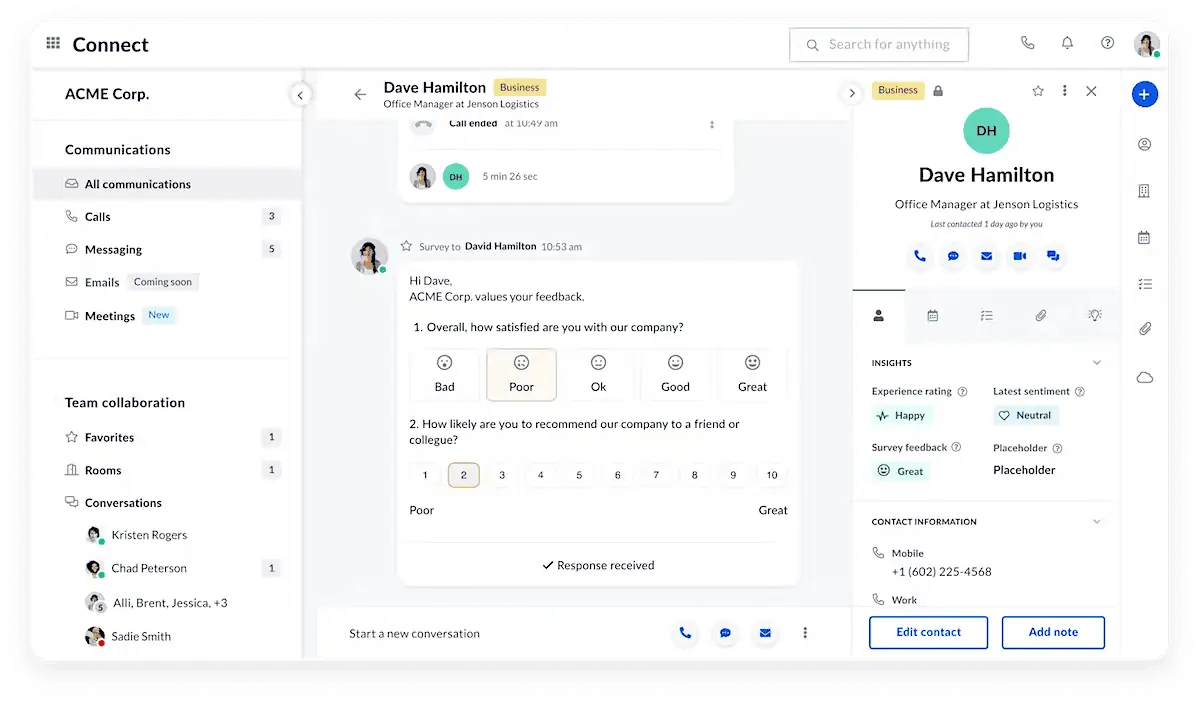
Task: Choose Great satisfaction face option
Action: (x=752, y=374)
